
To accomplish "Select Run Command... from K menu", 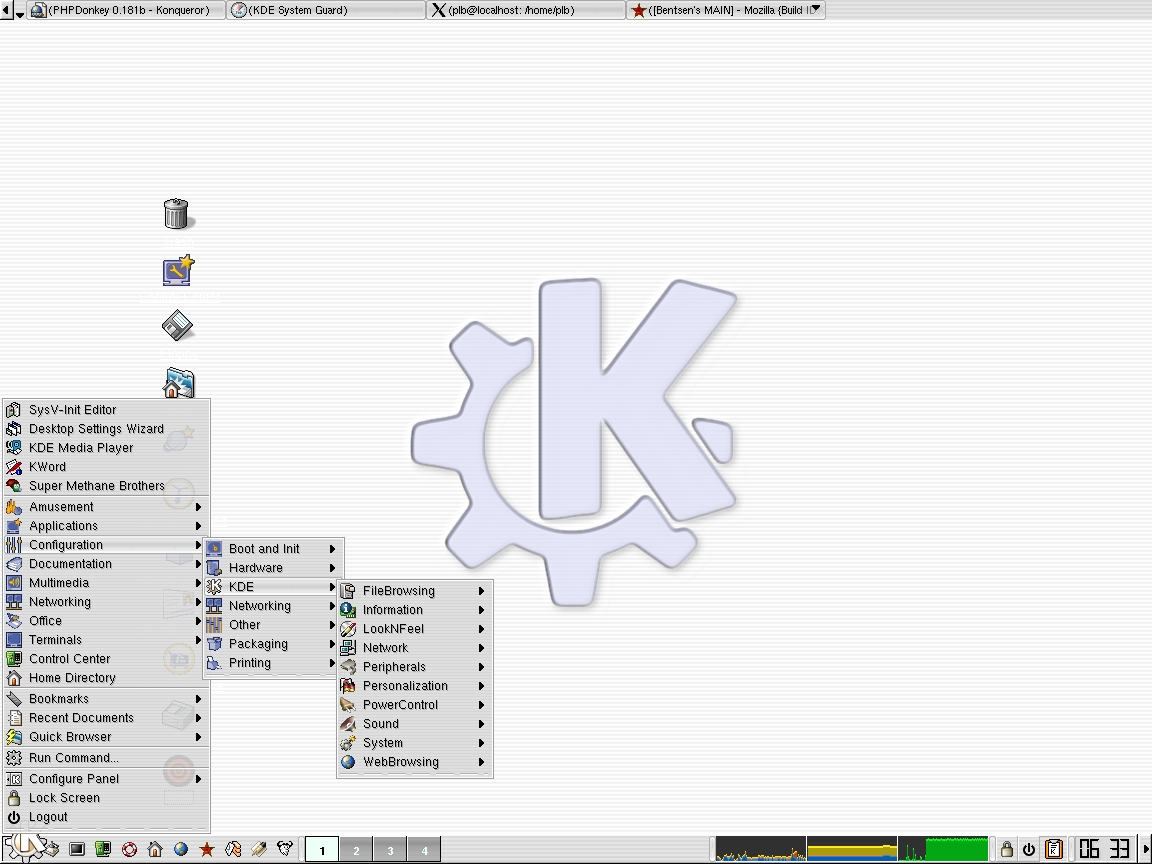I will (74, 758).
